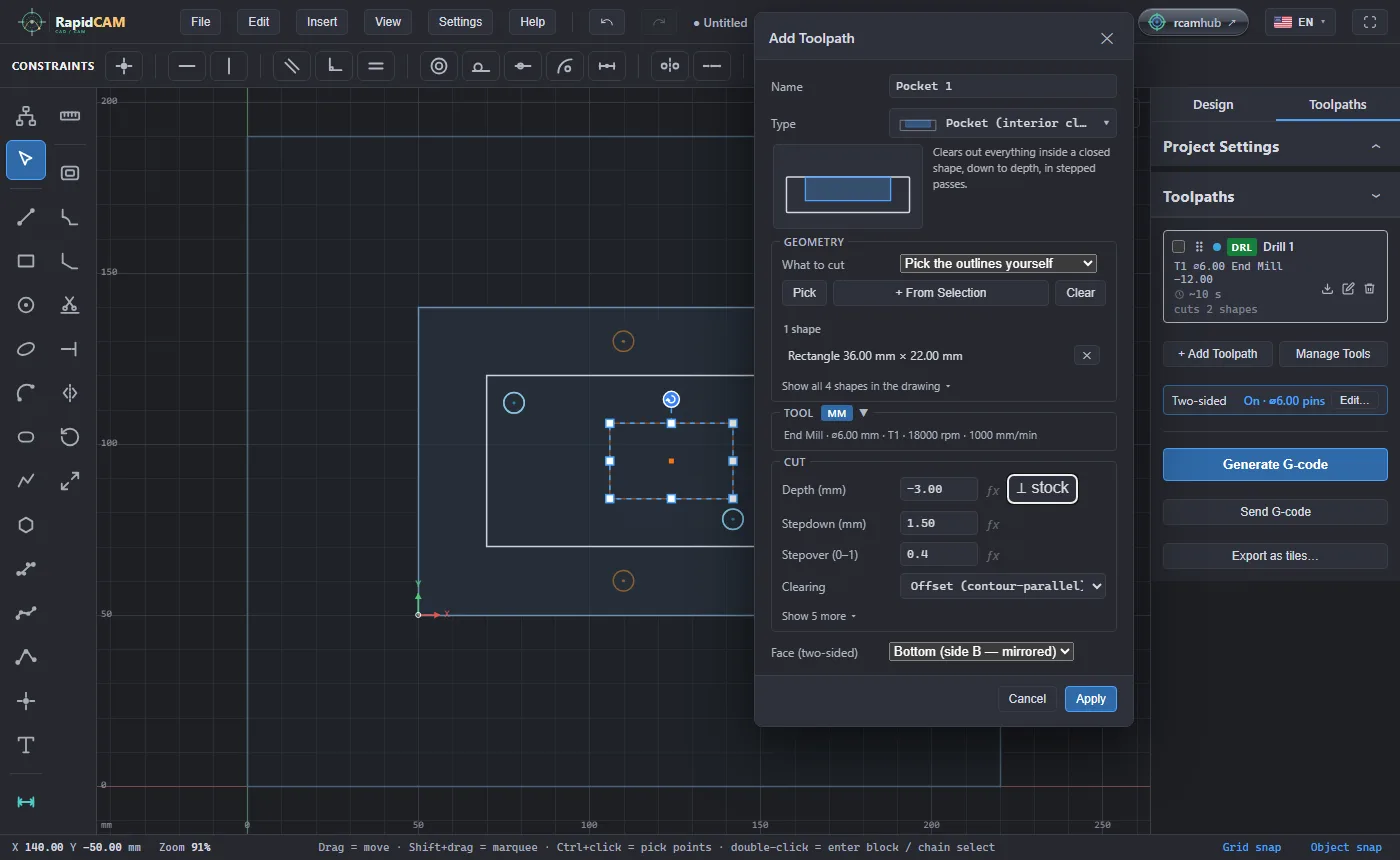
Task: Tick the Drill 1 toolpath checkbox
Action: click(1179, 247)
